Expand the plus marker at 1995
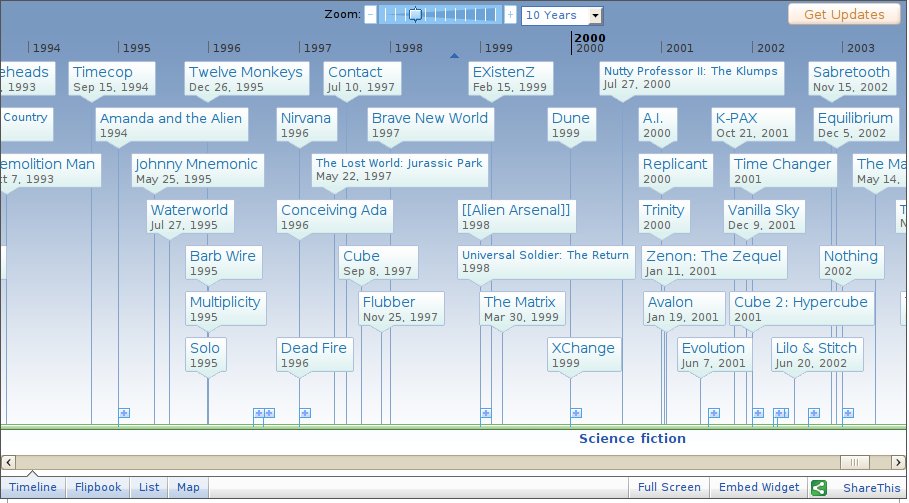Image resolution: width=909 pixels, height=503 pixels. (x=124, y=413)
